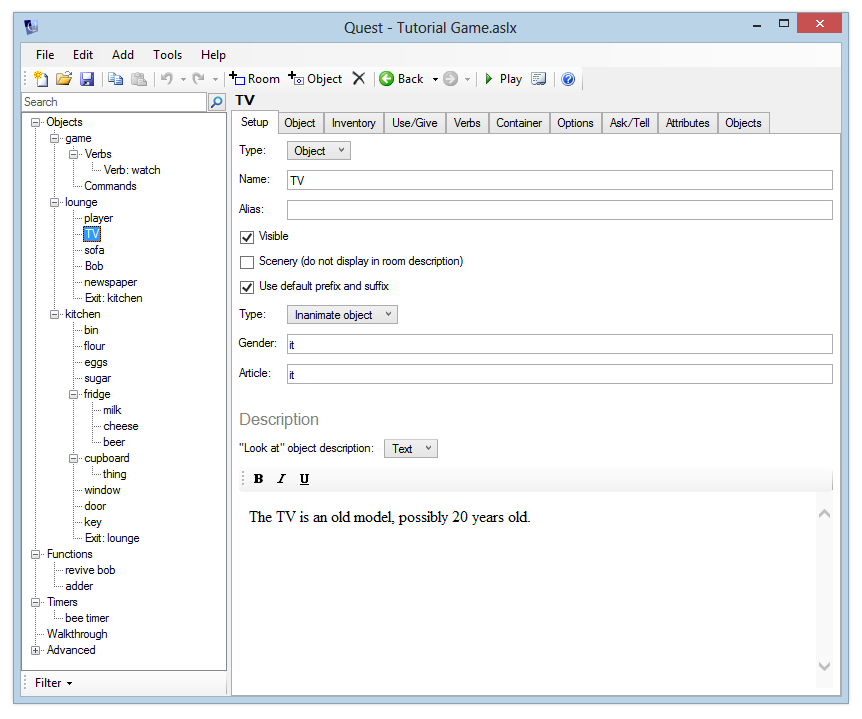Click the Search input box
Viewport: 862px width, 719px height.
(114, 102)
